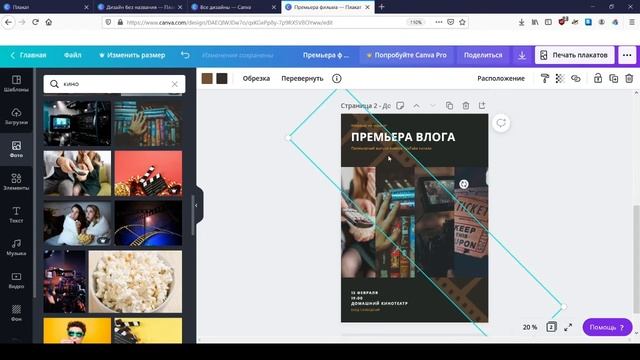Select the blue film strip photo
640x360 pixels.
click(148, 223)
